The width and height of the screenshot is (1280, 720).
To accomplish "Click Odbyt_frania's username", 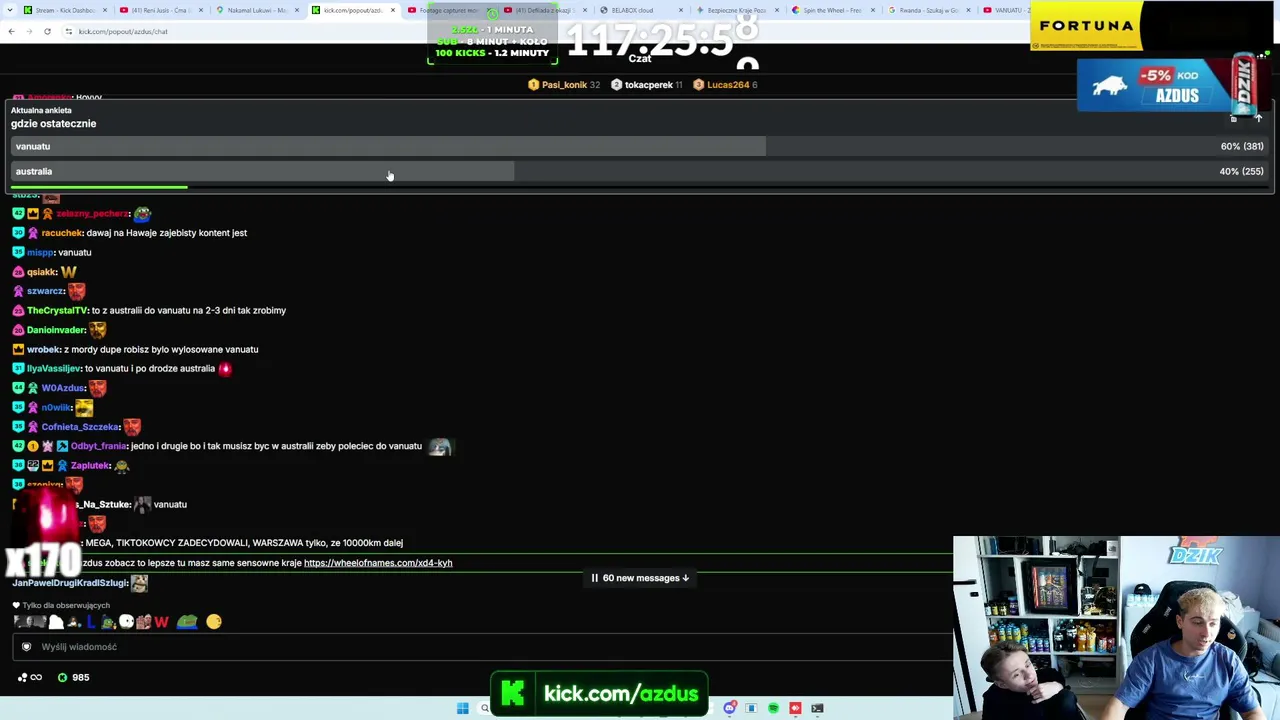I will tap(99, 447).
